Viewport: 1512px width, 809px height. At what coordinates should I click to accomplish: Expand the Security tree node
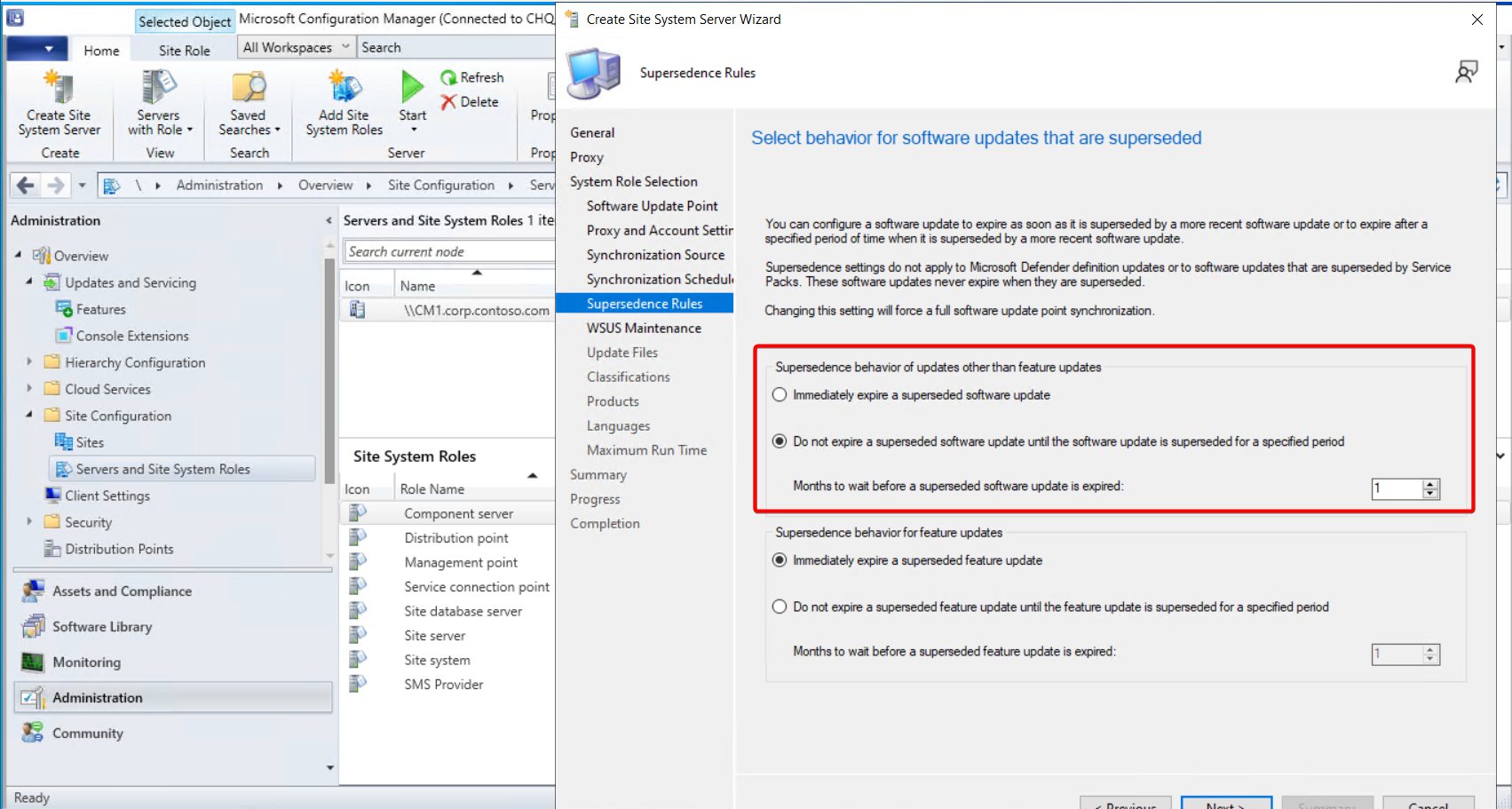point(29,522)
